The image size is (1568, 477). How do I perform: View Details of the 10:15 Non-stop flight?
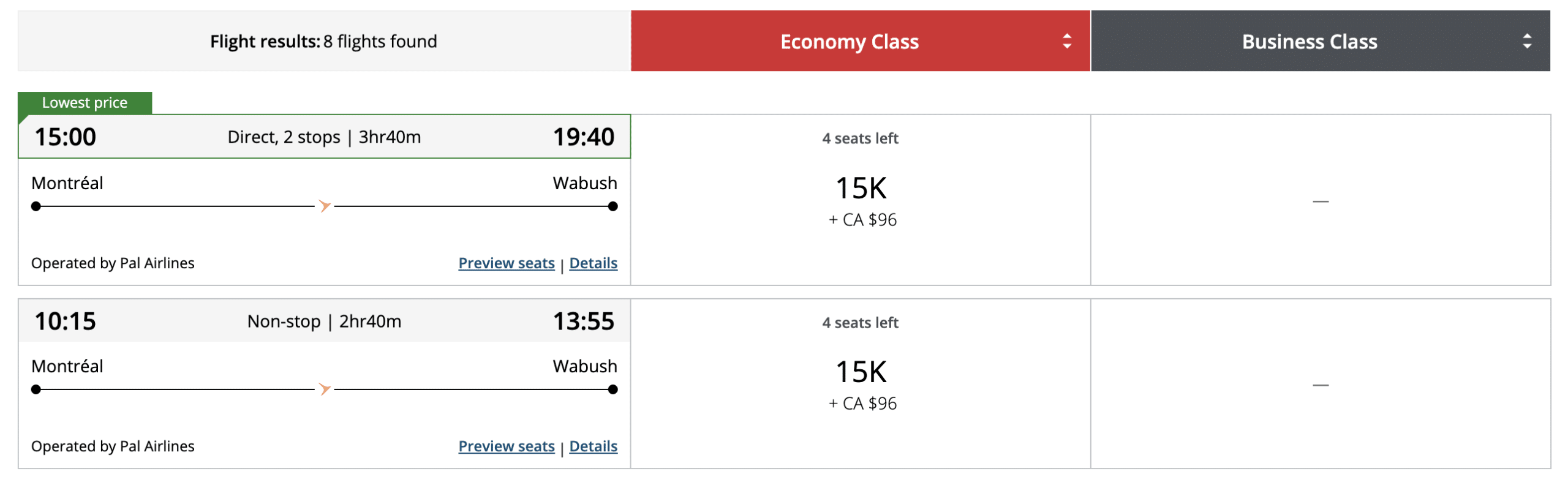click(x=593, y=446)
